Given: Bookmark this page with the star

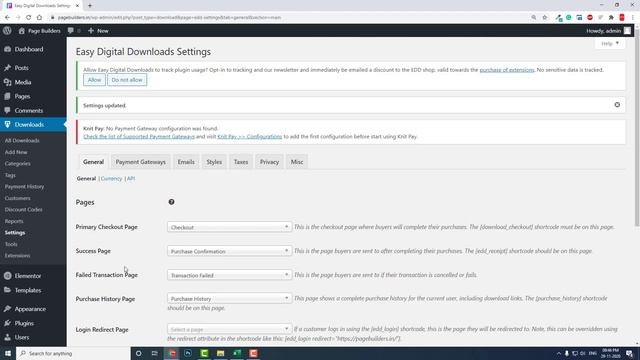Looking at the screenshot, I should pos(544,18).
